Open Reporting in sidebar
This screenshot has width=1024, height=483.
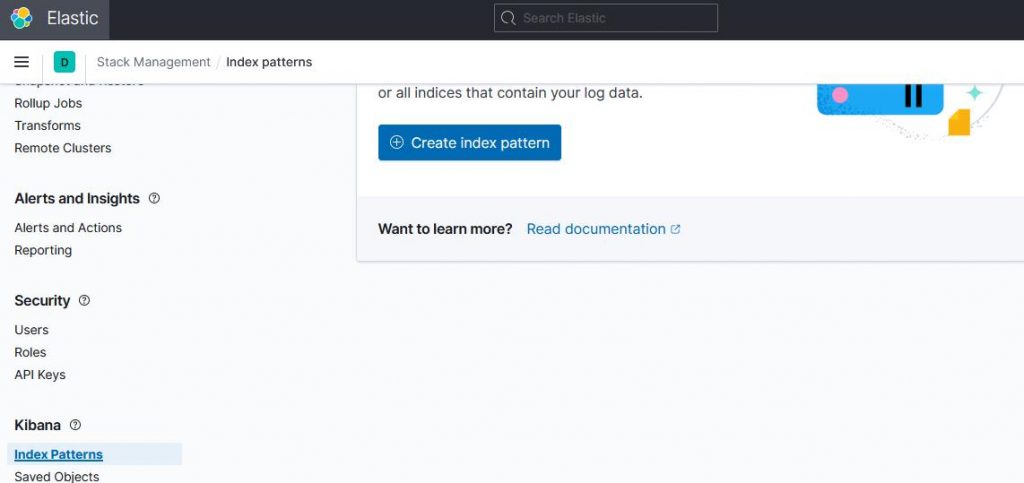(43, 250)
